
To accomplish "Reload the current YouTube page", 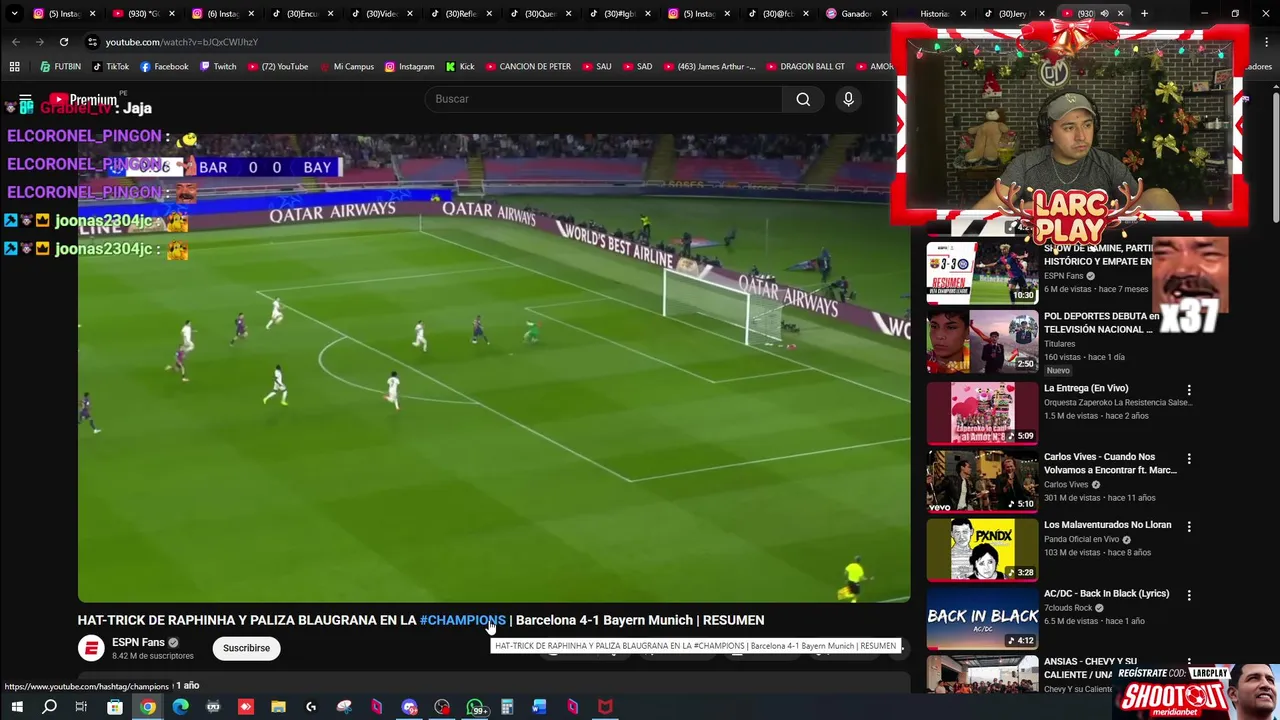I will [64, 42].
